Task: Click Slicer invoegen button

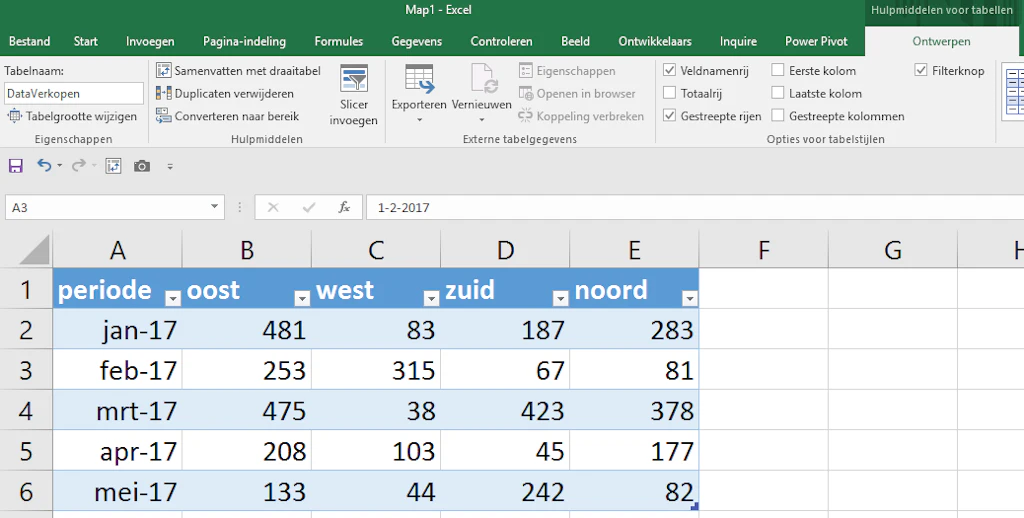Action: pos(354,95)
